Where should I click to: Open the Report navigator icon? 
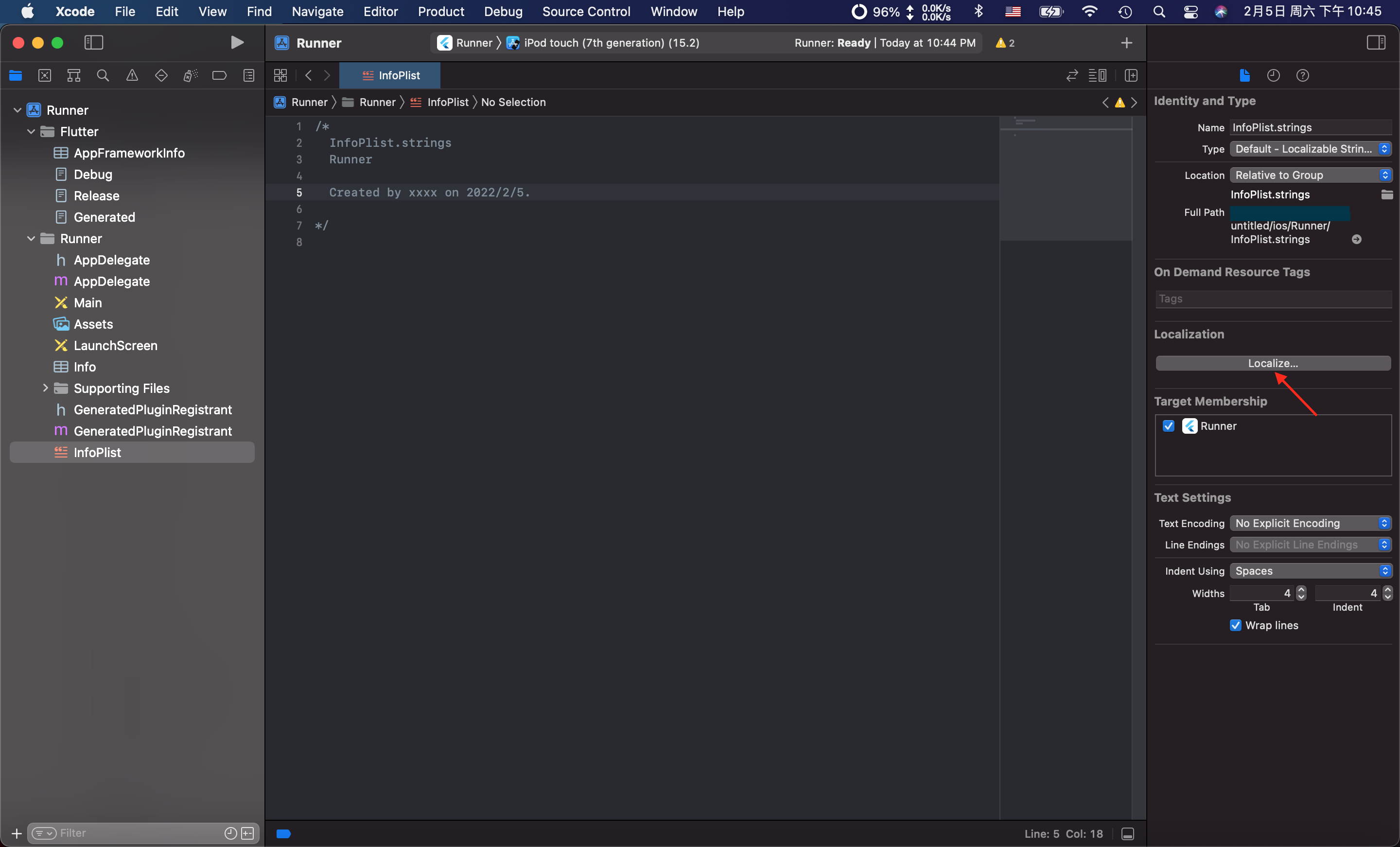coord(249,75)
